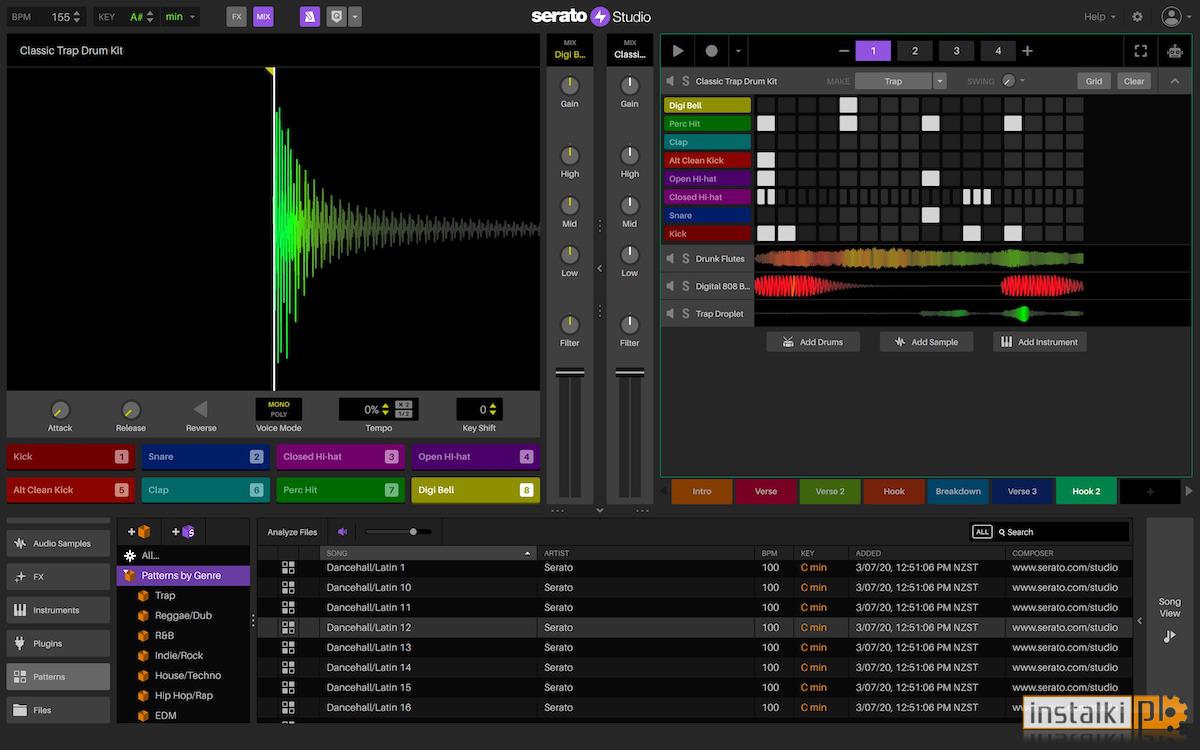1200x750 pixels.
Task: Adjust the Attack knob
Action: pyautogui.click(x=60, y=410)
